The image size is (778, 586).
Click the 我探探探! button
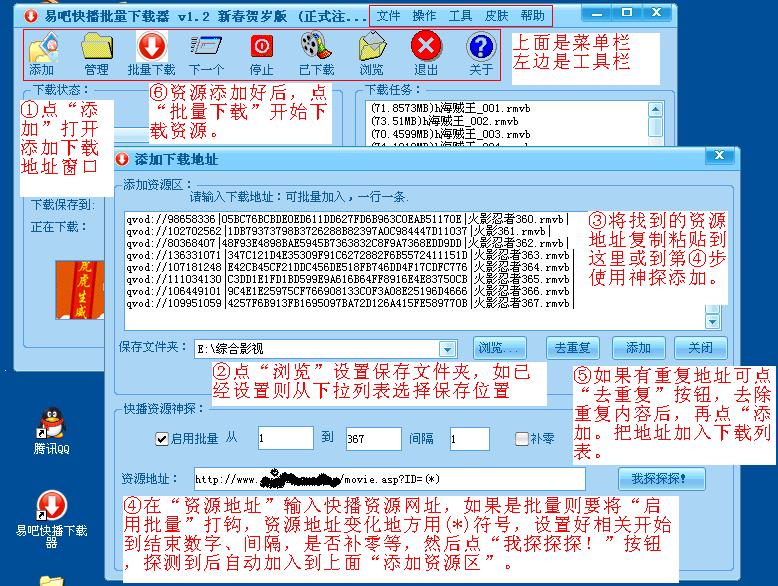pyautogui.click(x=661, y=479)
